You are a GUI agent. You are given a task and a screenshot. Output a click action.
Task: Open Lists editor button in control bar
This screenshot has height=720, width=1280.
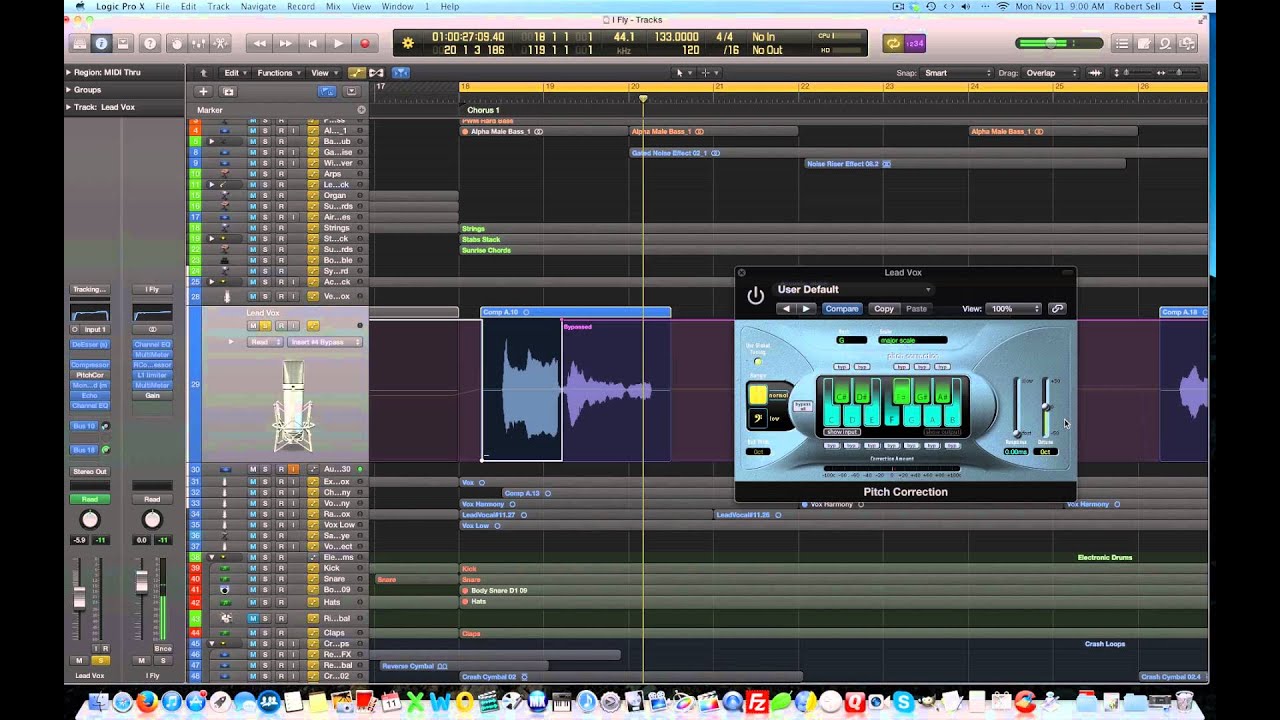coord(1122,44)
